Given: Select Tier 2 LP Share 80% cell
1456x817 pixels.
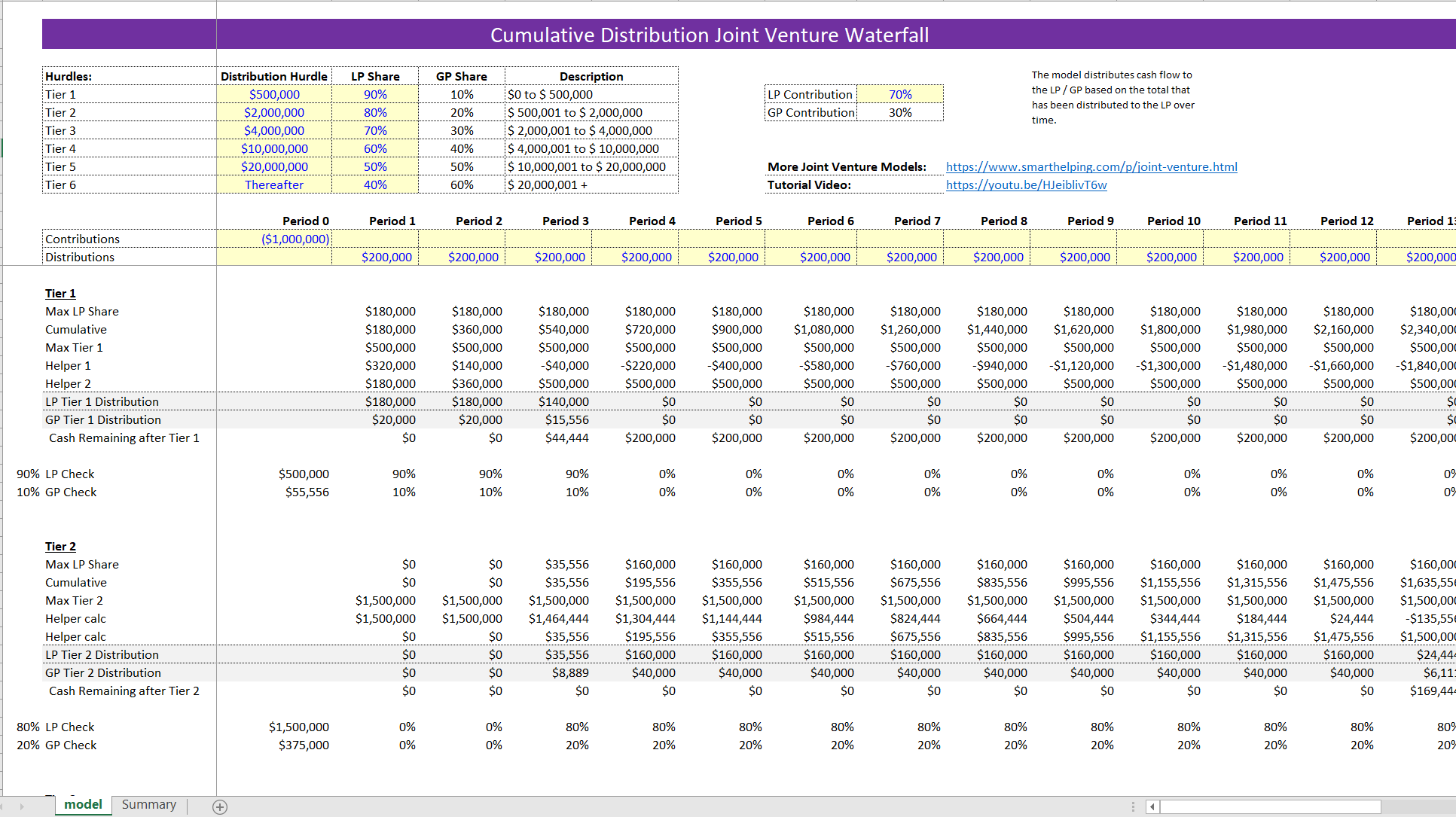Looking at the screenshot, I should click(375, 112).
